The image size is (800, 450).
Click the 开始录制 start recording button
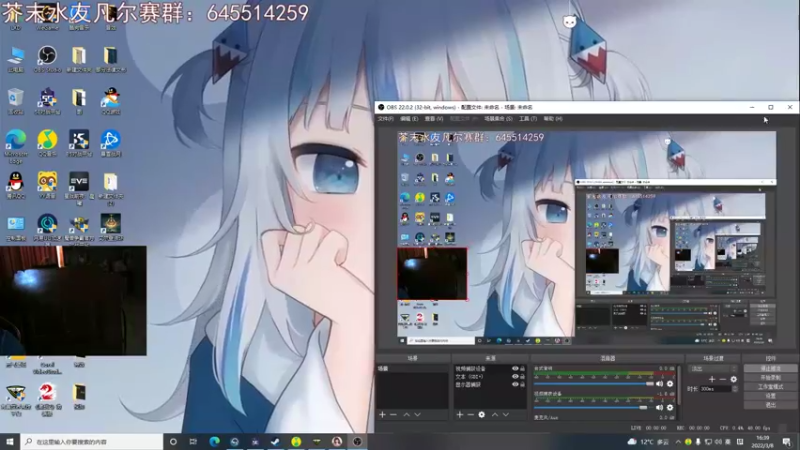coord(770,378)
